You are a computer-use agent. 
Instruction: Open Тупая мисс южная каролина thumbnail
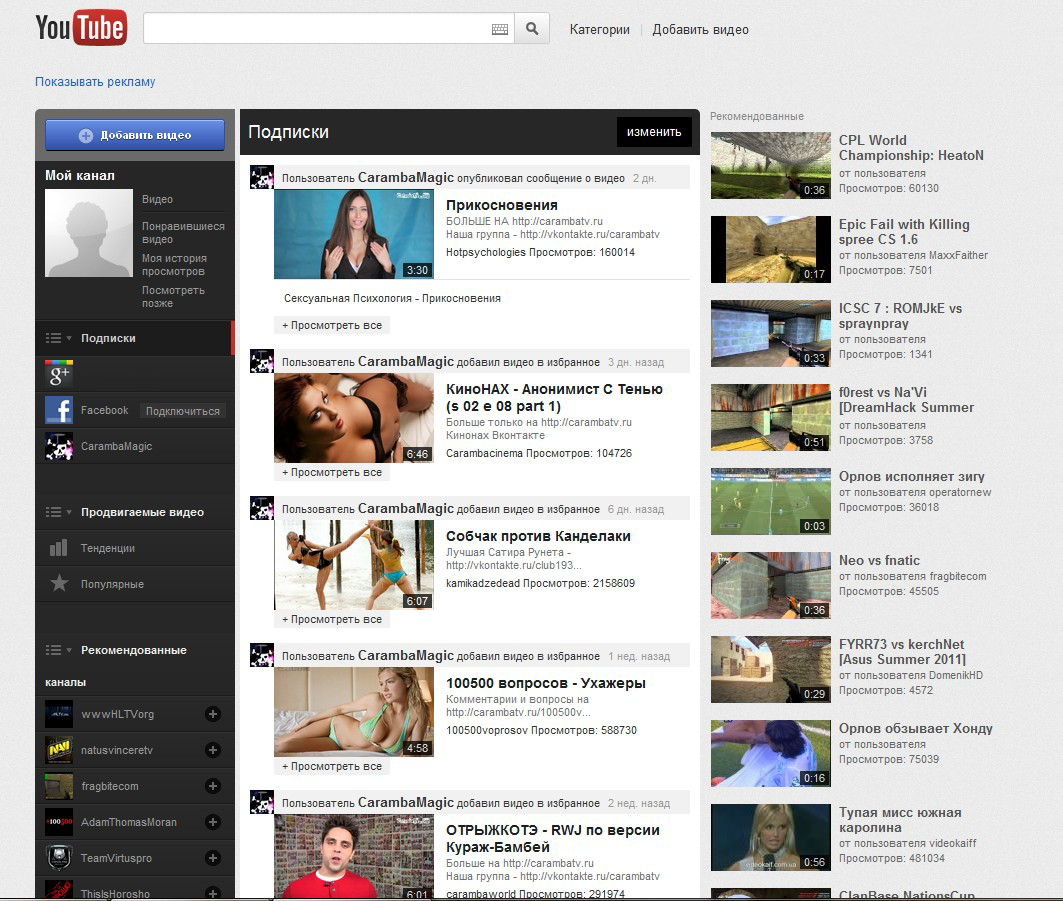coord(771,838)
